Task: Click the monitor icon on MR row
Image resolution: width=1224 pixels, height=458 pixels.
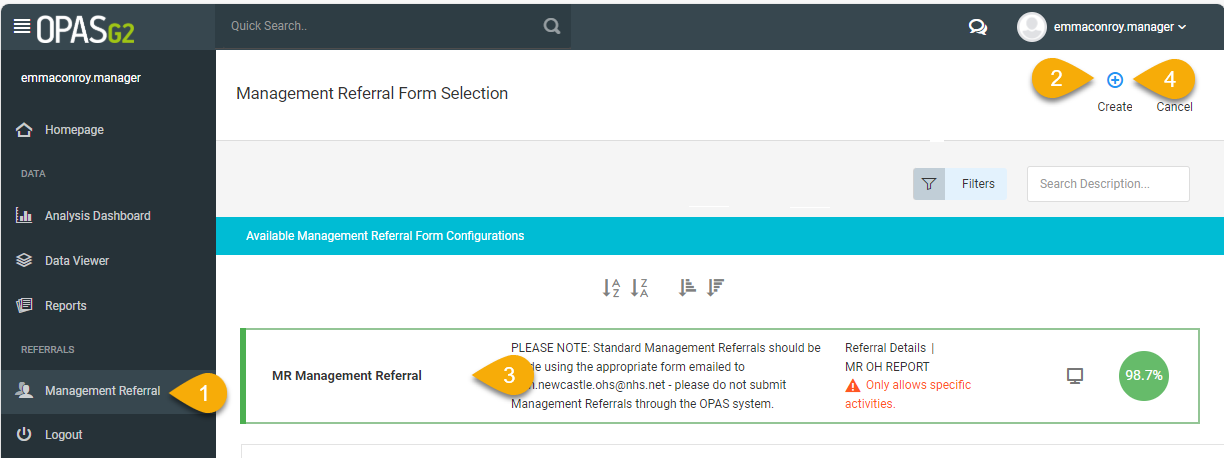Action: (1075, 376)
